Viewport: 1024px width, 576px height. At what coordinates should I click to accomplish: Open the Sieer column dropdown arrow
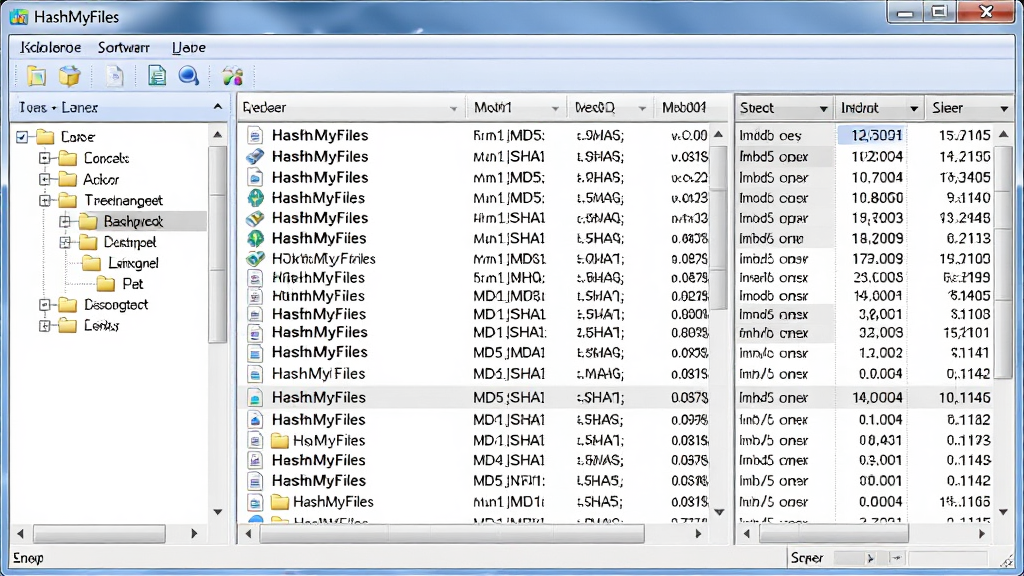(x=1004, y=108)
